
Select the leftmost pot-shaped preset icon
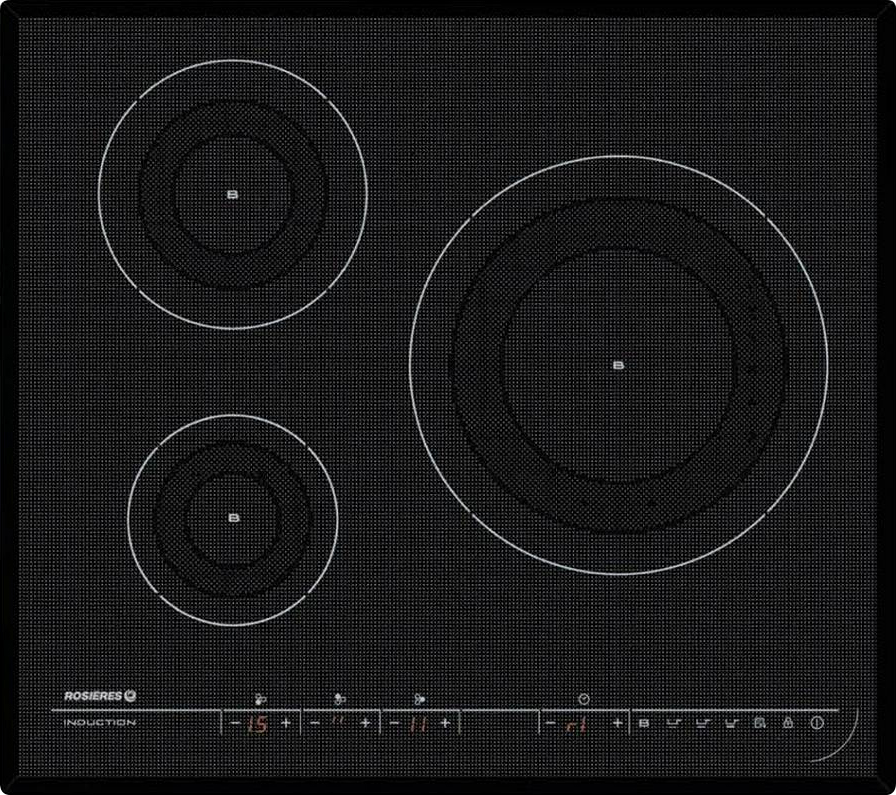click(x=675, y=722)
